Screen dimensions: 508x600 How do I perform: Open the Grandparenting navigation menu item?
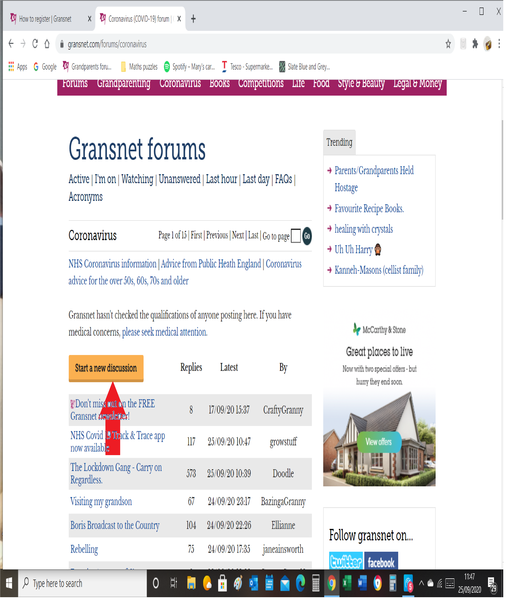[x=124, y=83]
